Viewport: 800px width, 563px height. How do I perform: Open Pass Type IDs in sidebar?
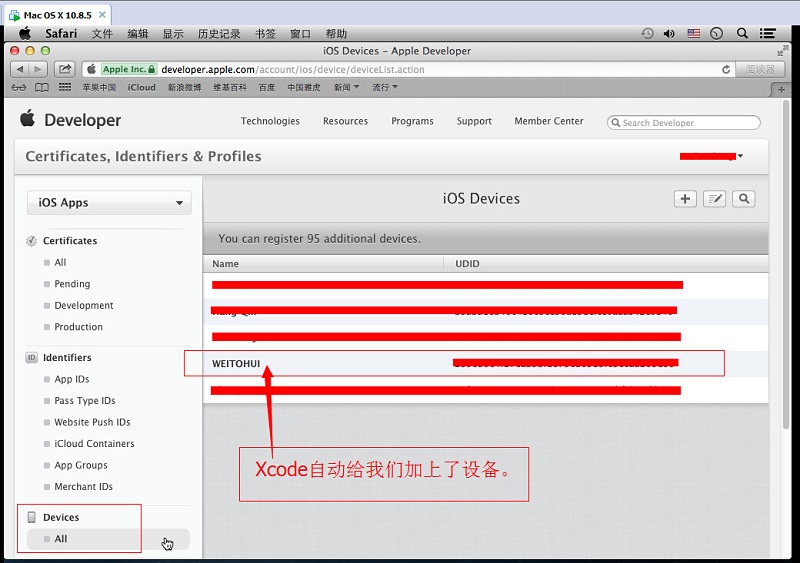[x=85, y=401]
